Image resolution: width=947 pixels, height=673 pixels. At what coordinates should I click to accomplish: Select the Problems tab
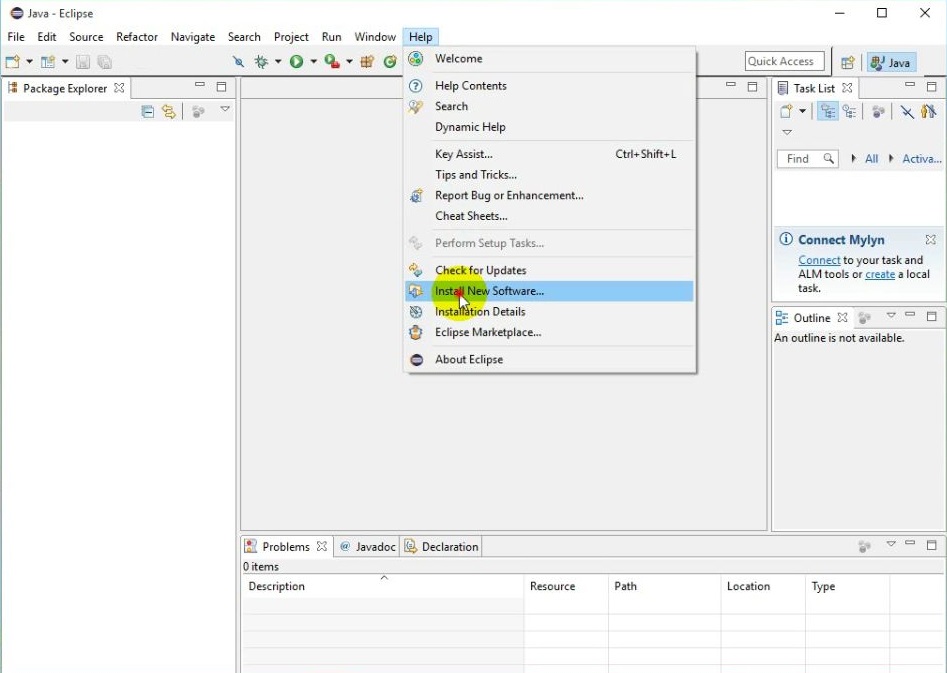(286, 547)
